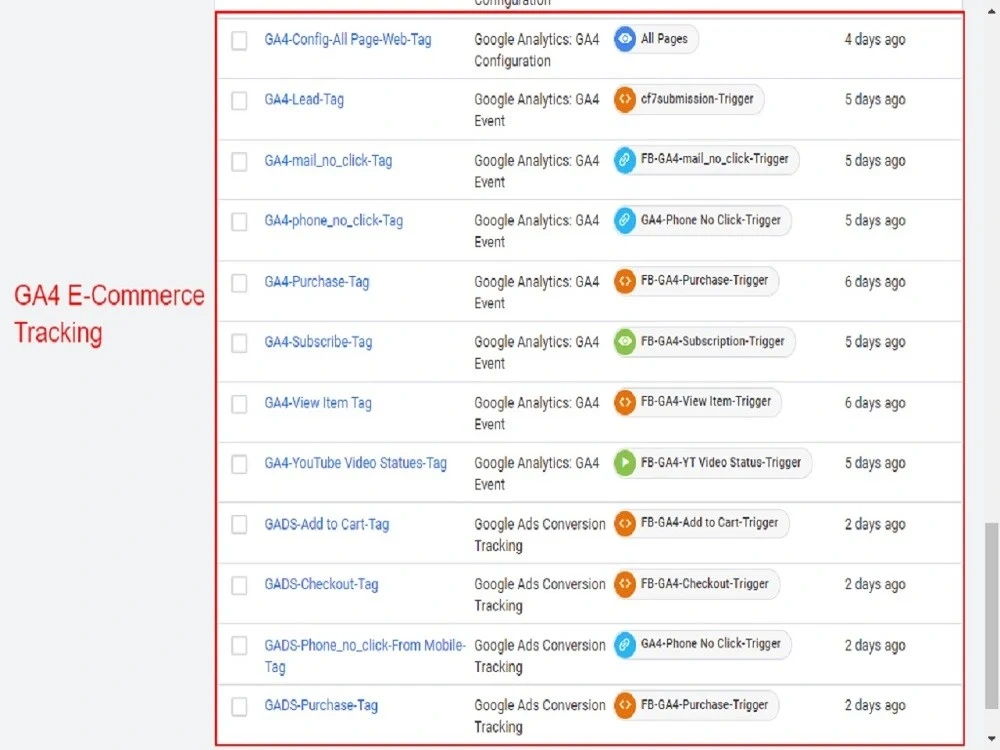This screenshot has width=1000, height=750.
Task: Open the GA4-Subscribe-Tag link
Action: pyautogui.click(x=317, y=341)
